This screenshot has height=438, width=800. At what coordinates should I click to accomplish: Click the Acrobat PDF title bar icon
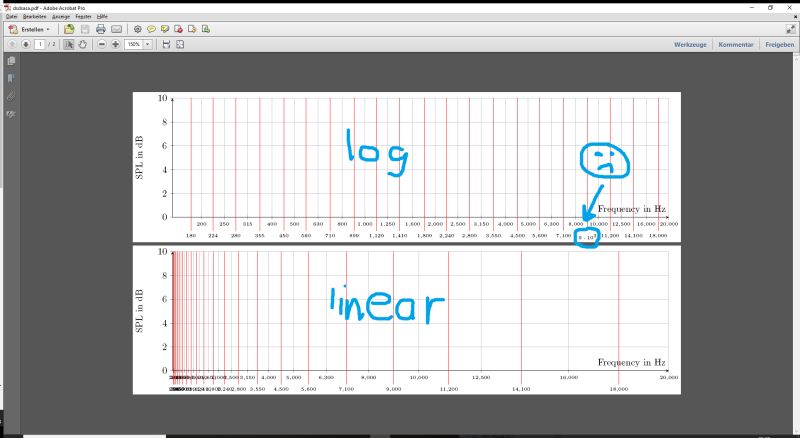tap(7, 8)
